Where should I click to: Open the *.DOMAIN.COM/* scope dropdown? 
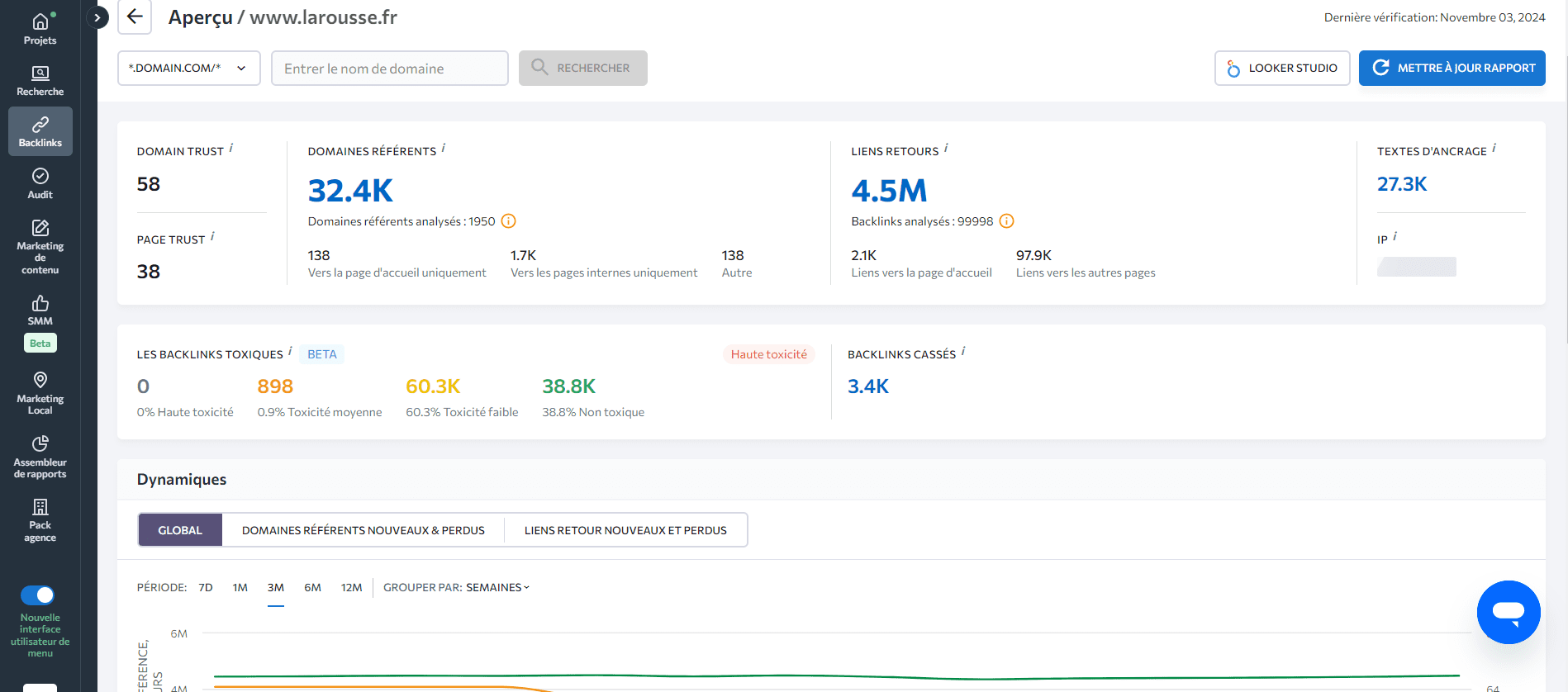pyautogui.click(x=188, y=68)
